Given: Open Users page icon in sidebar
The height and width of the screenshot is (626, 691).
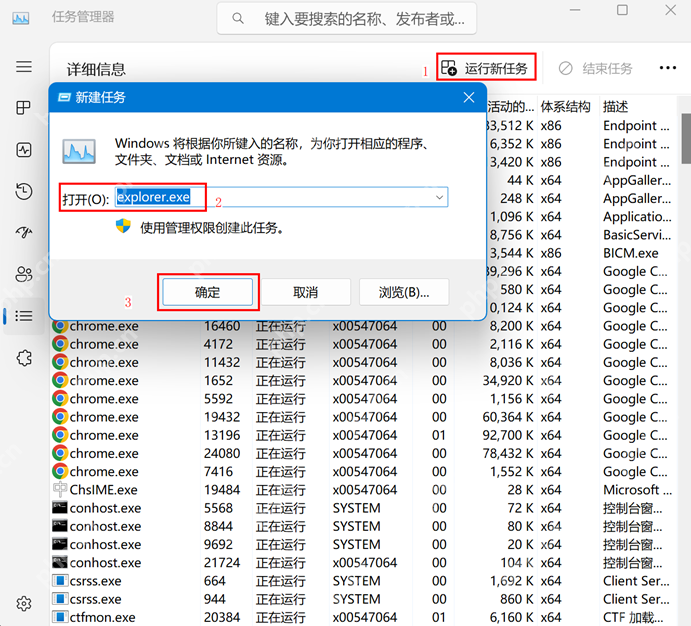Looking at the screenshot, I should 24,274.
